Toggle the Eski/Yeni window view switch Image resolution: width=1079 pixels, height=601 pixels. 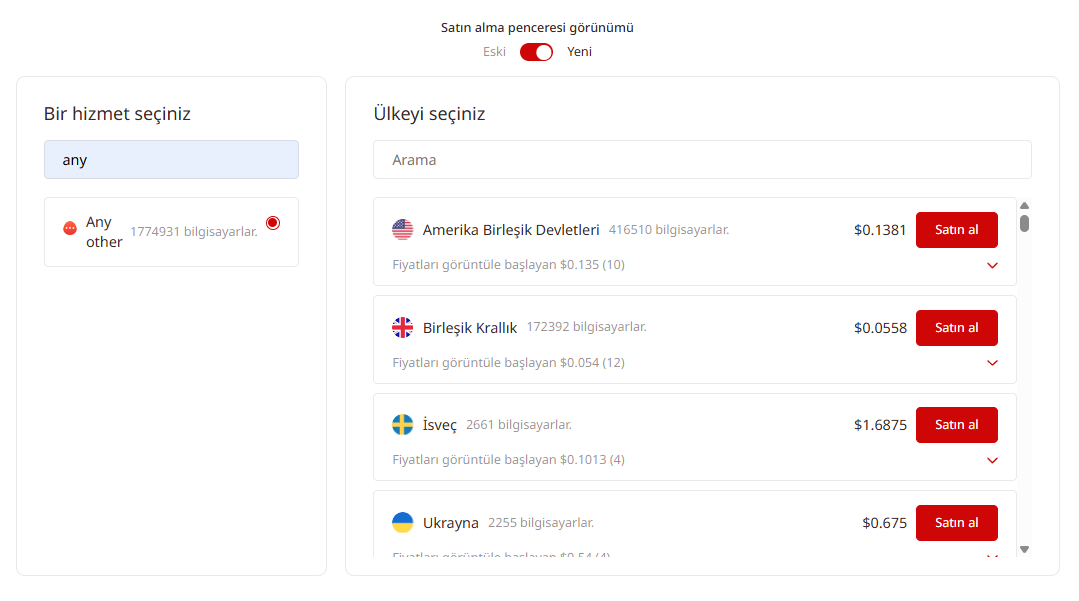[x=536, y=52]
